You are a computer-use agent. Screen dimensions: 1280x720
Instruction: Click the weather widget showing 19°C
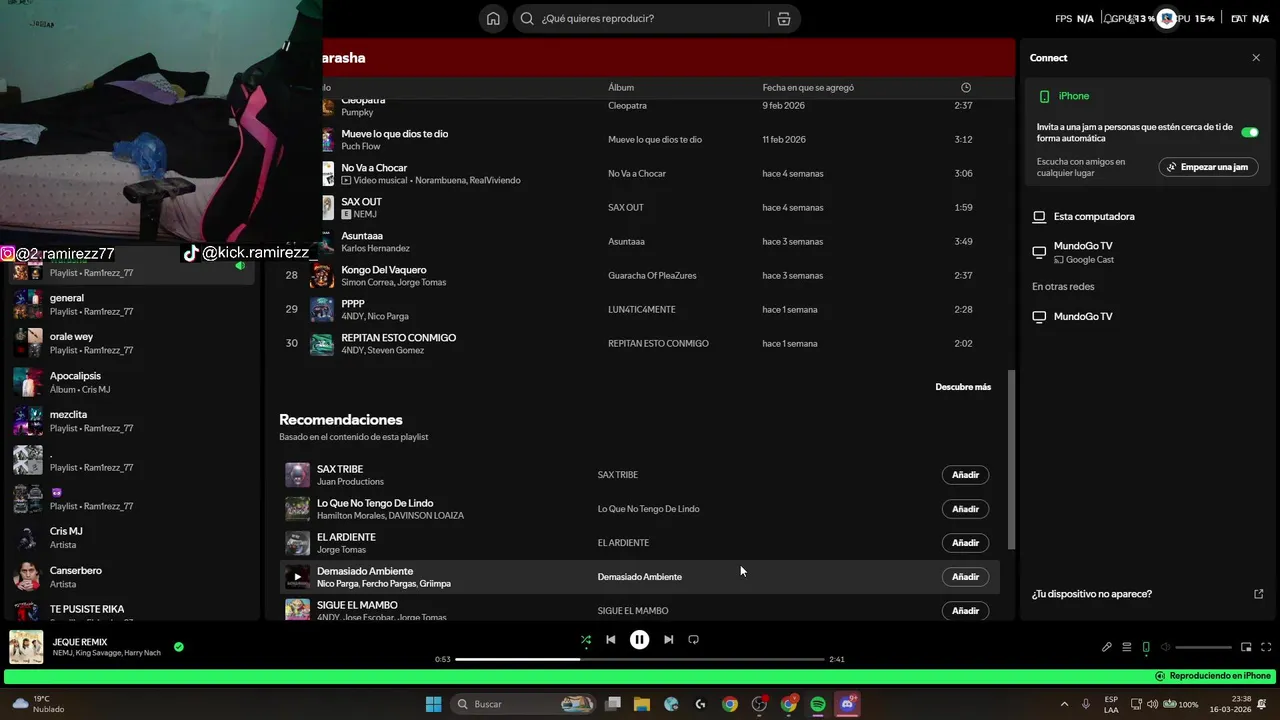(38, 704)
